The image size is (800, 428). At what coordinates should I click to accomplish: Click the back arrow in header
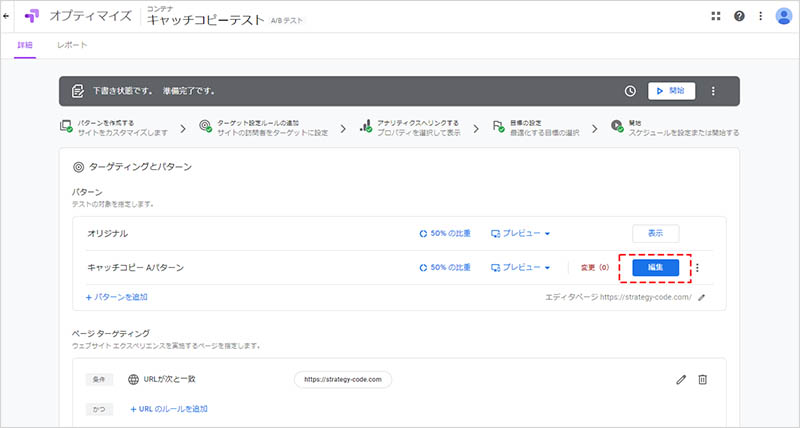tap(7, 16)
